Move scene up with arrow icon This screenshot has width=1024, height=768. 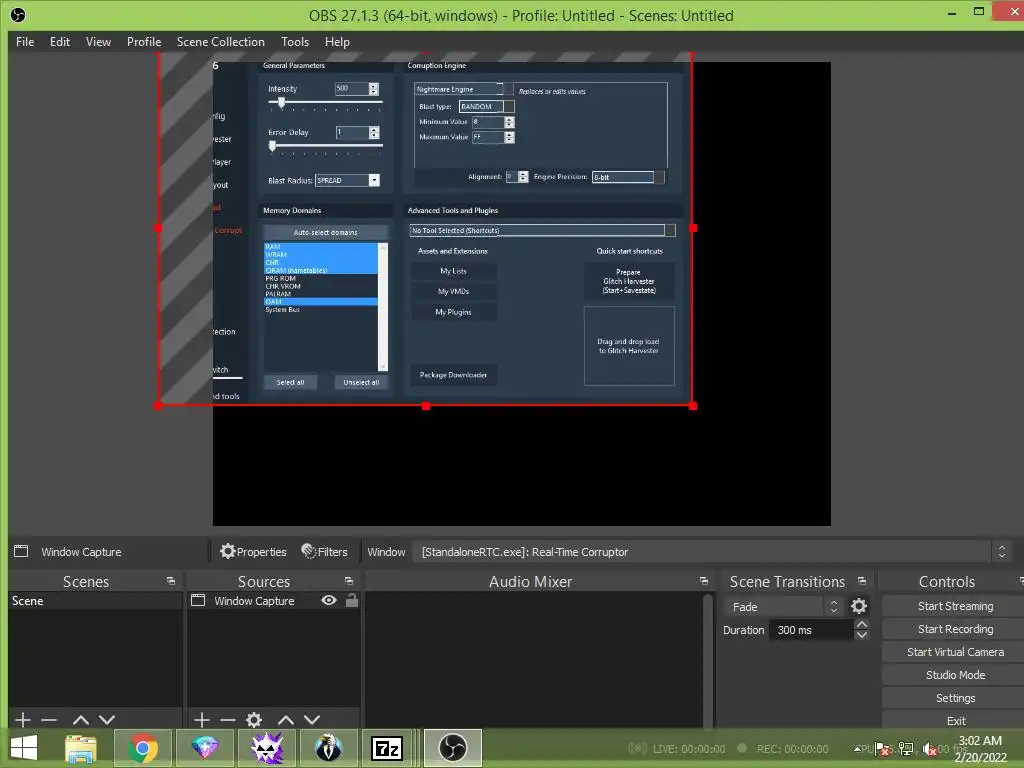point(81,720)
